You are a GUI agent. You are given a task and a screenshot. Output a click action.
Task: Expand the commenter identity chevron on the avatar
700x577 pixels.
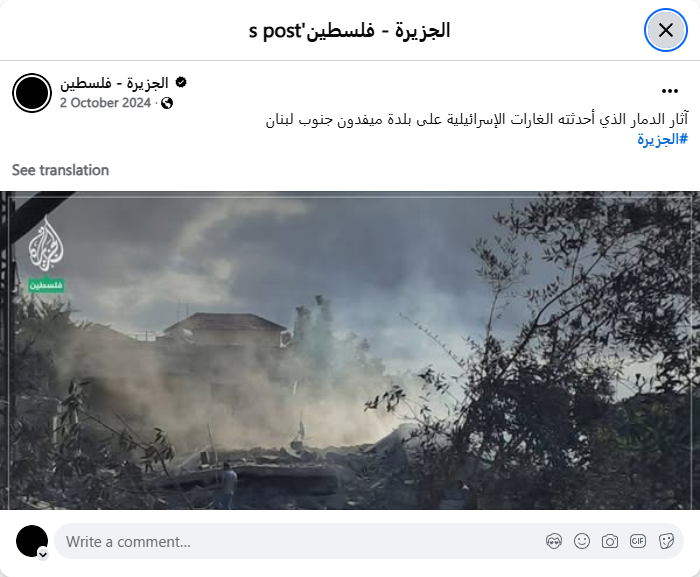43,555
